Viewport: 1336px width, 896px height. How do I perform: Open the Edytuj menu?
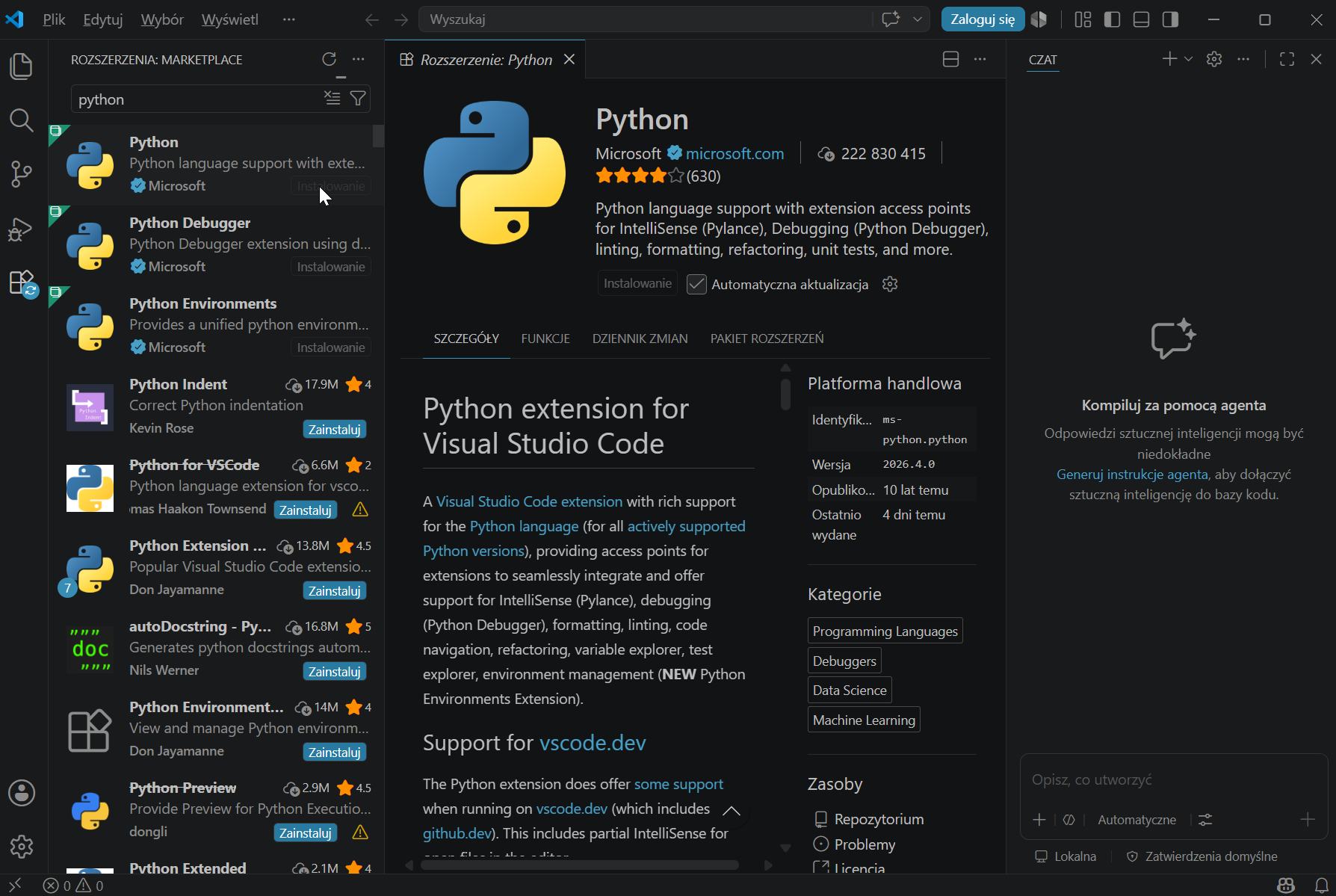point(103,19)
